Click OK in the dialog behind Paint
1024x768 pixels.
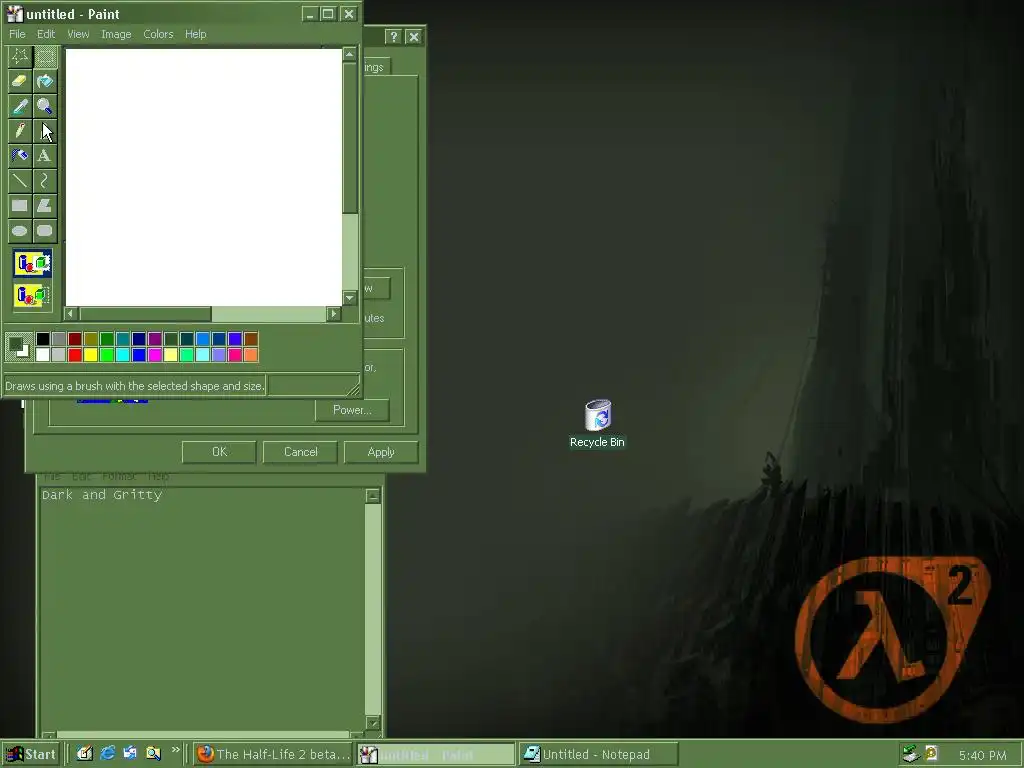[x=219, y=452]
